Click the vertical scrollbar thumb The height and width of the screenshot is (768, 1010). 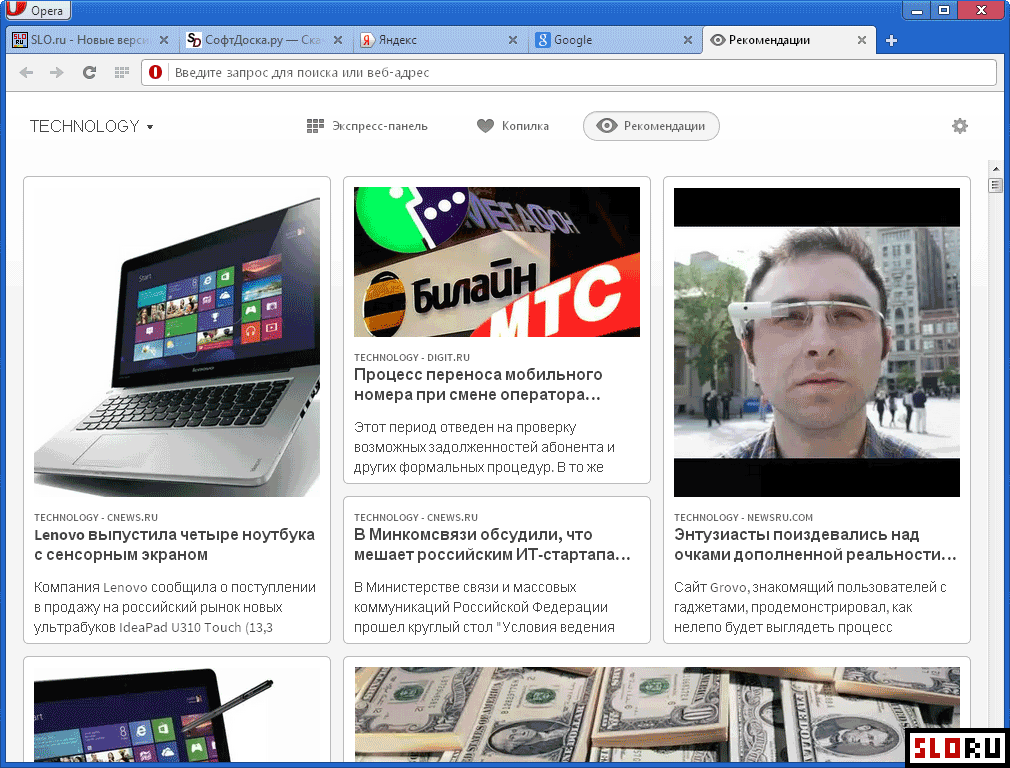[x=996, y=186]
